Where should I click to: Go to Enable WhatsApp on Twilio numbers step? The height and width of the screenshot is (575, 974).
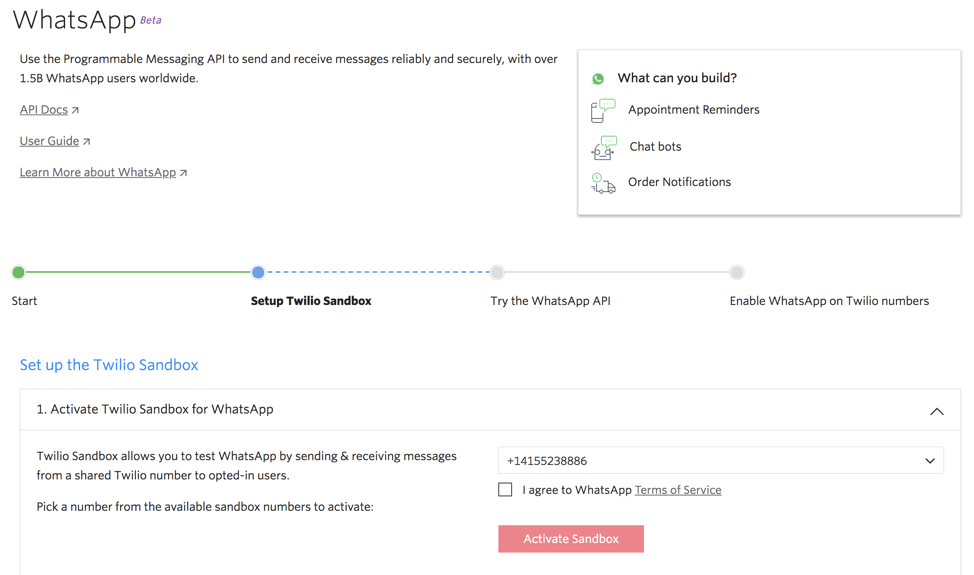point(737,272)
